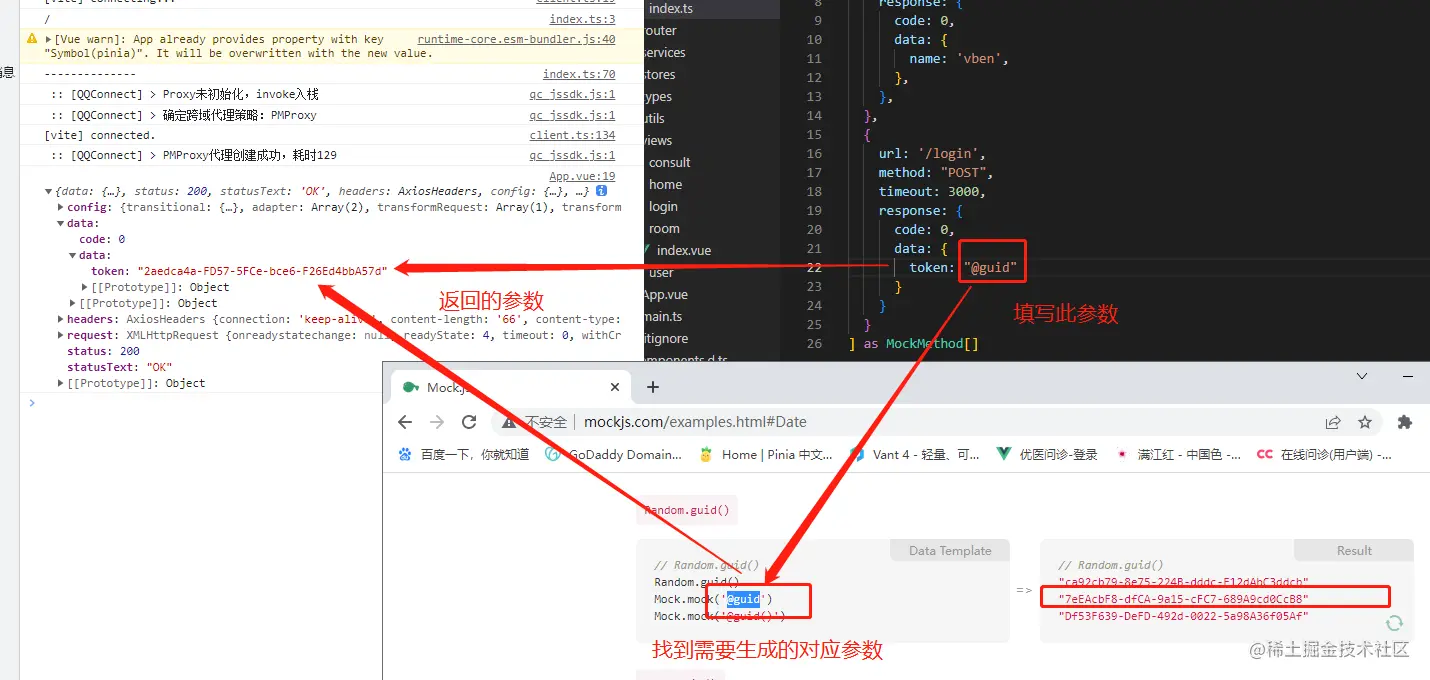1430x680 pixels.
Task: Select the consult folder in explorer
Action: [x=670, y=162]
